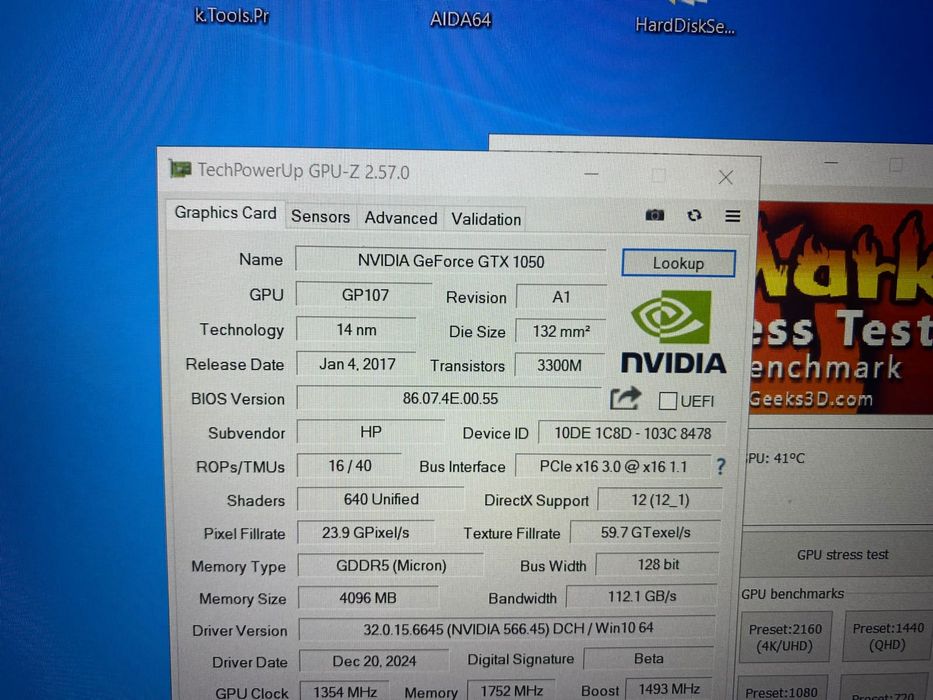Switch to the Advanced tab
This screenshot has height=700, width=933.
(400, 218)
